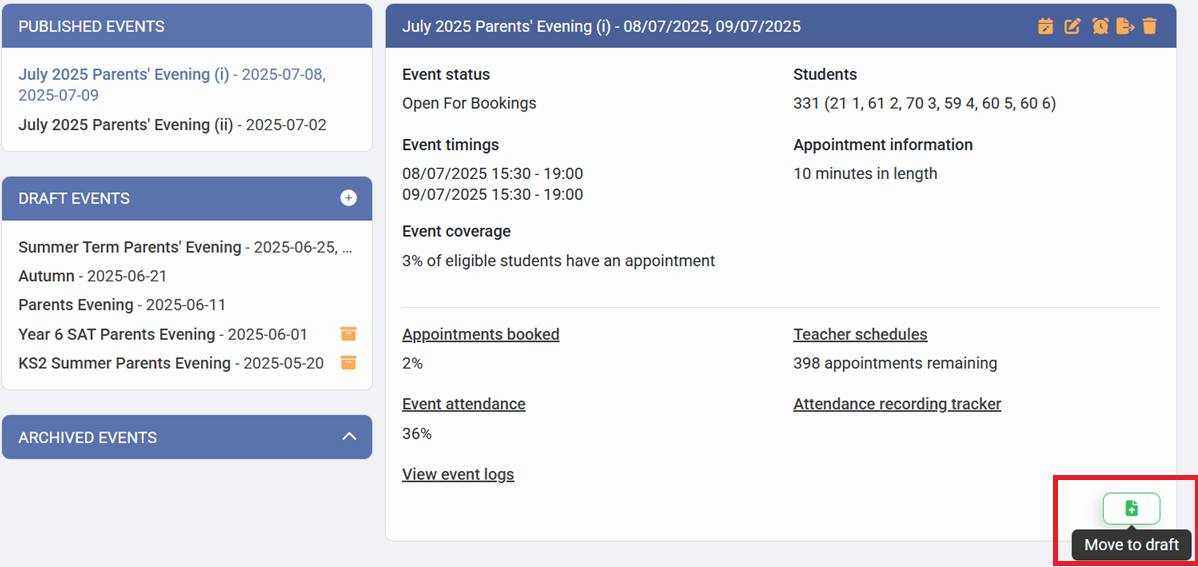Open the Event attendance link

point(463,404)
